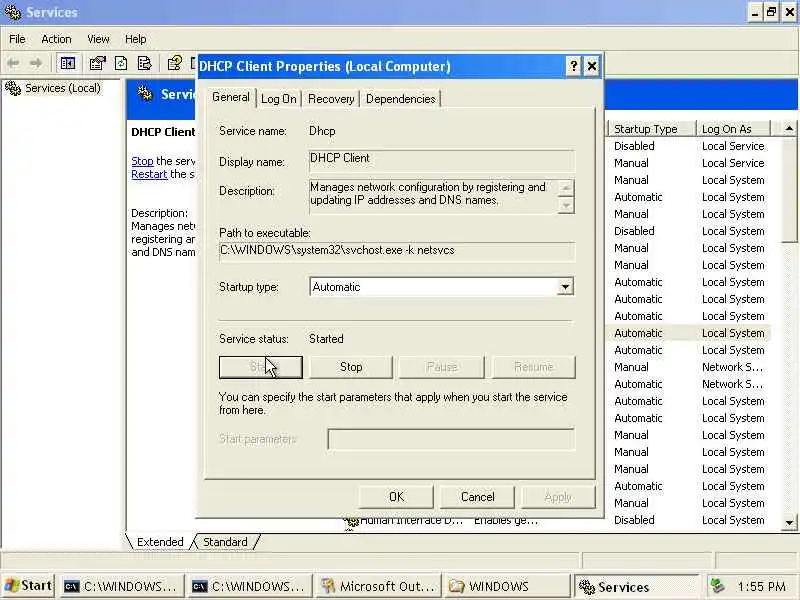Viewport: 800px width, 600px height.
Task: Close the DHCP Client Properties dialog
Action: pyautogui.click(x=591, y=66)
